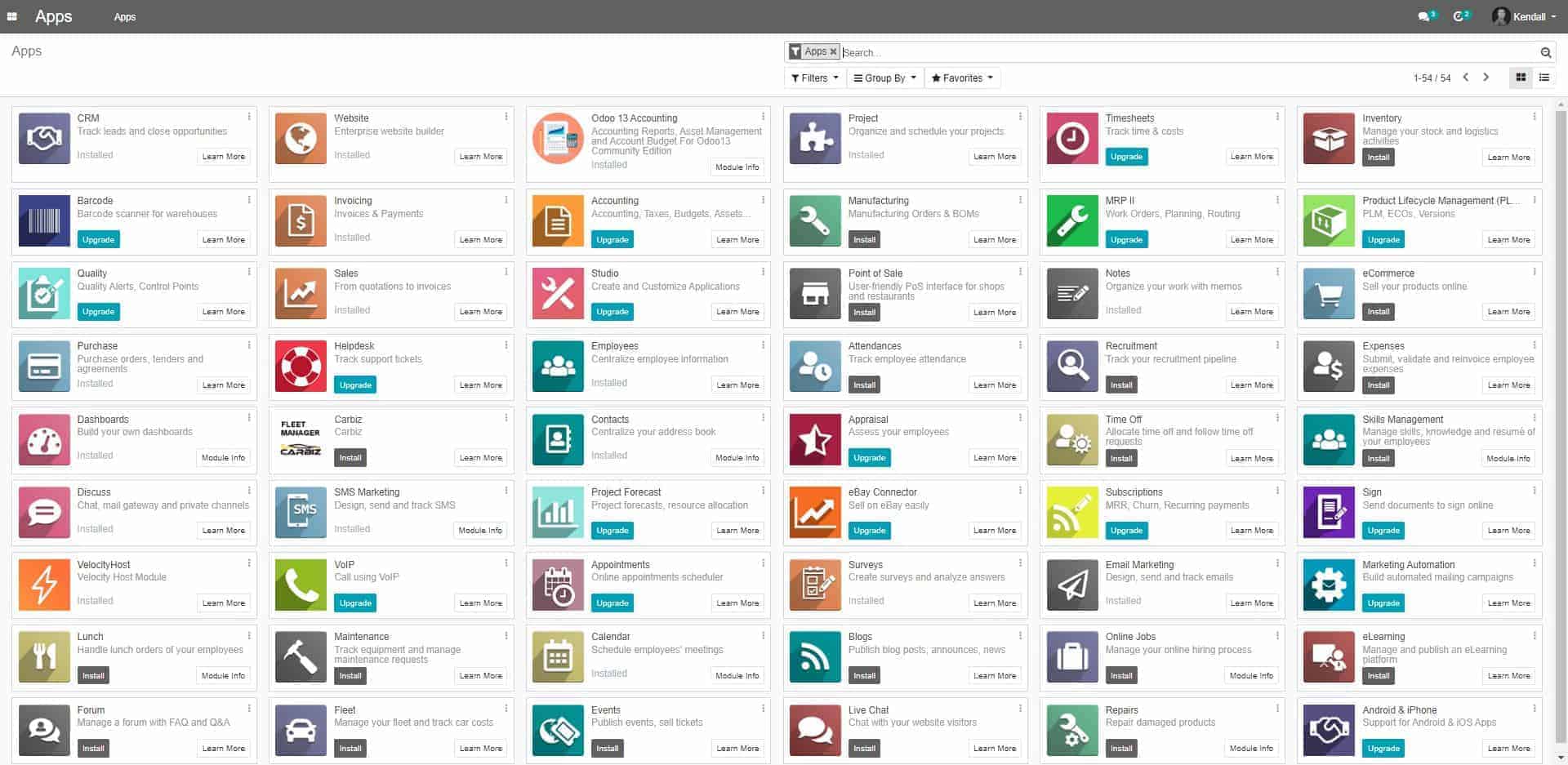Upgrade the Marketing Automation app
This screenshot has height=765, width=1568.
click(1383, 603)
